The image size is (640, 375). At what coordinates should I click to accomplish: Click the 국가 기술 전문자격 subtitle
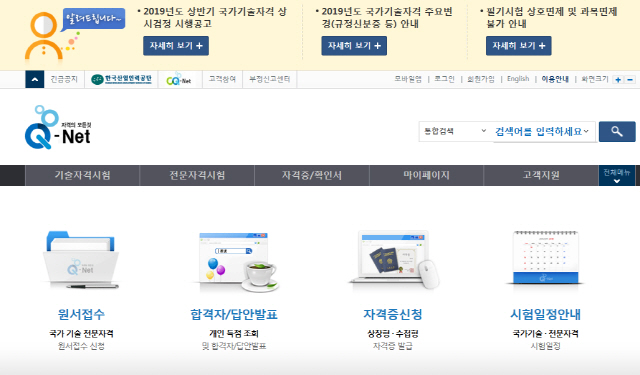(x=81, y=333)
